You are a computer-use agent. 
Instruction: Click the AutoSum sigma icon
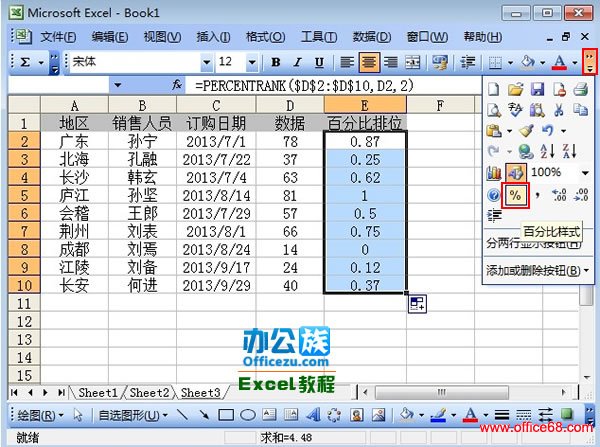pyautogui.click(x=25, y=62)
